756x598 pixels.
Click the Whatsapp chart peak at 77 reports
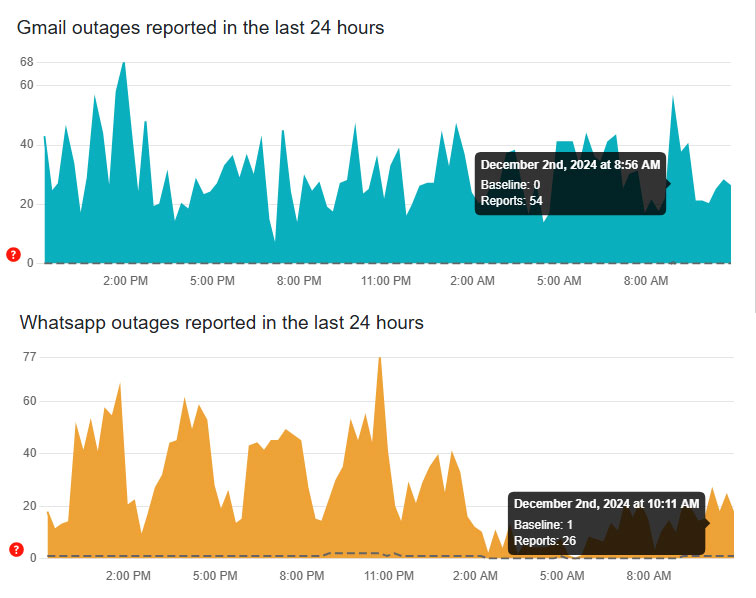pos(380,359)
